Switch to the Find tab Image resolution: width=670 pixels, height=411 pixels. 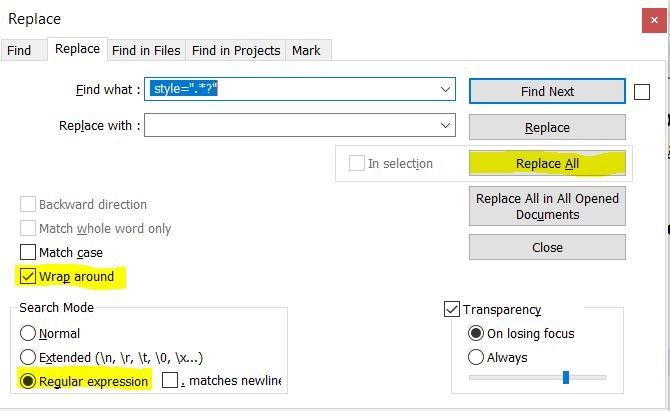(19, 50)
